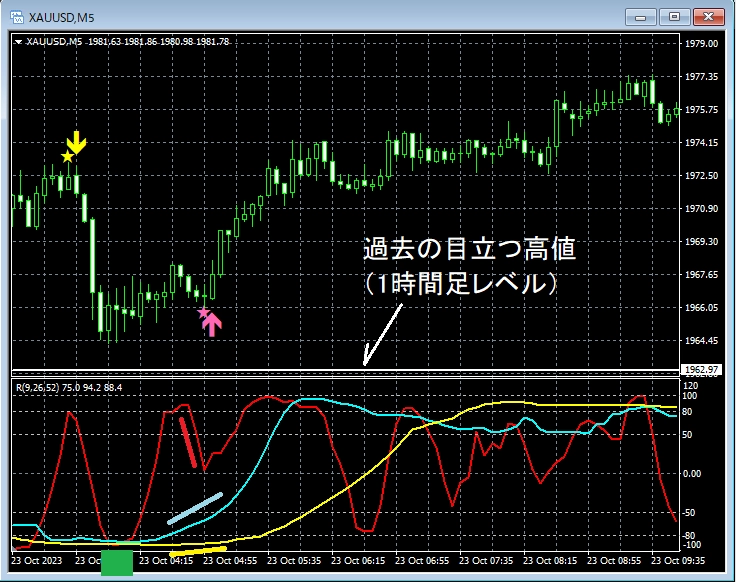Click the indicator label R(9,26,52) 75.0 94.2 88.4
The height and width of the screenshot is (582, 737).
point(69,387)
